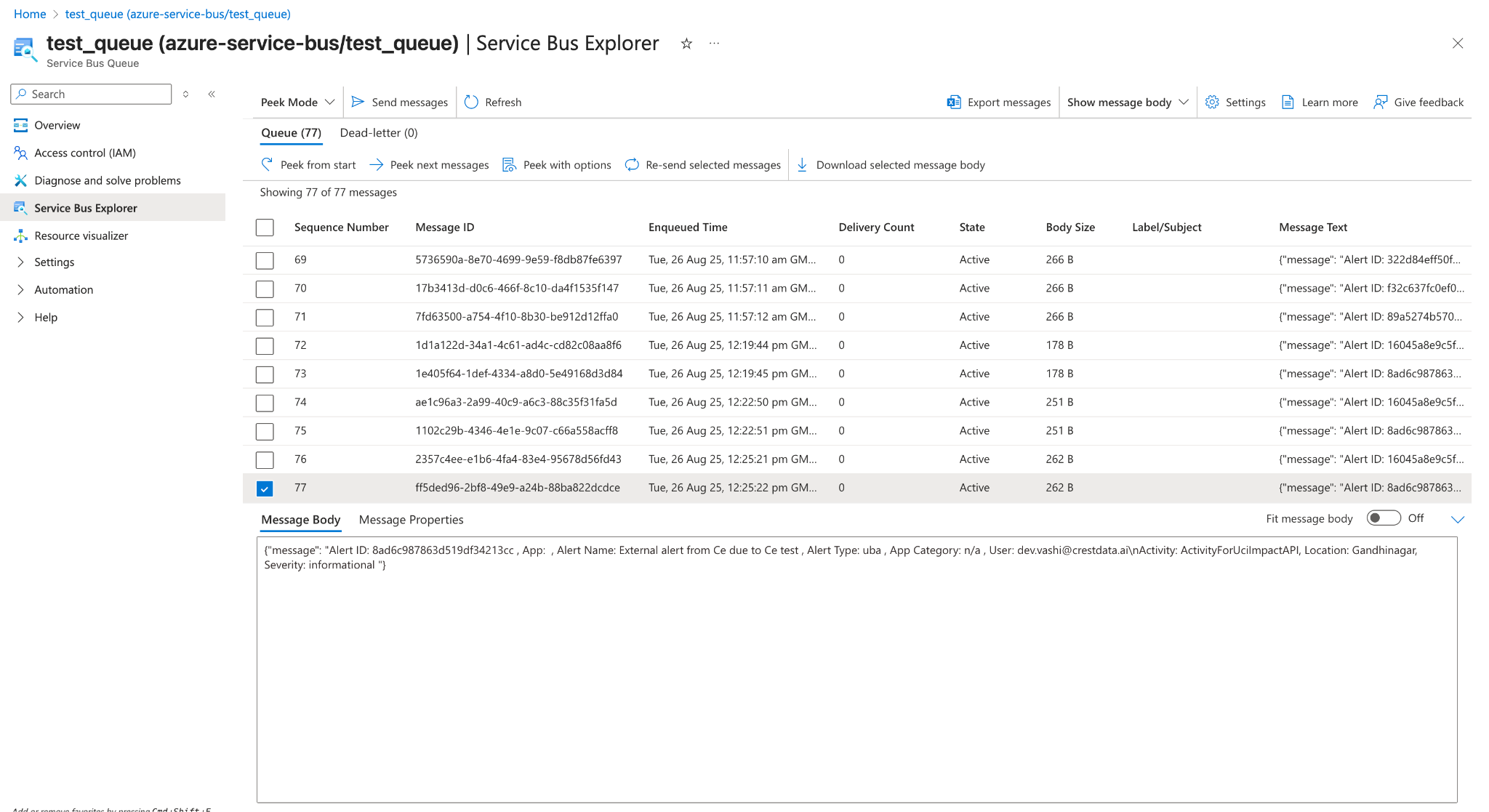1489x812 pixels.
Task: Open Resource visualizer sidebar item
Action: [x=81, y=236]
